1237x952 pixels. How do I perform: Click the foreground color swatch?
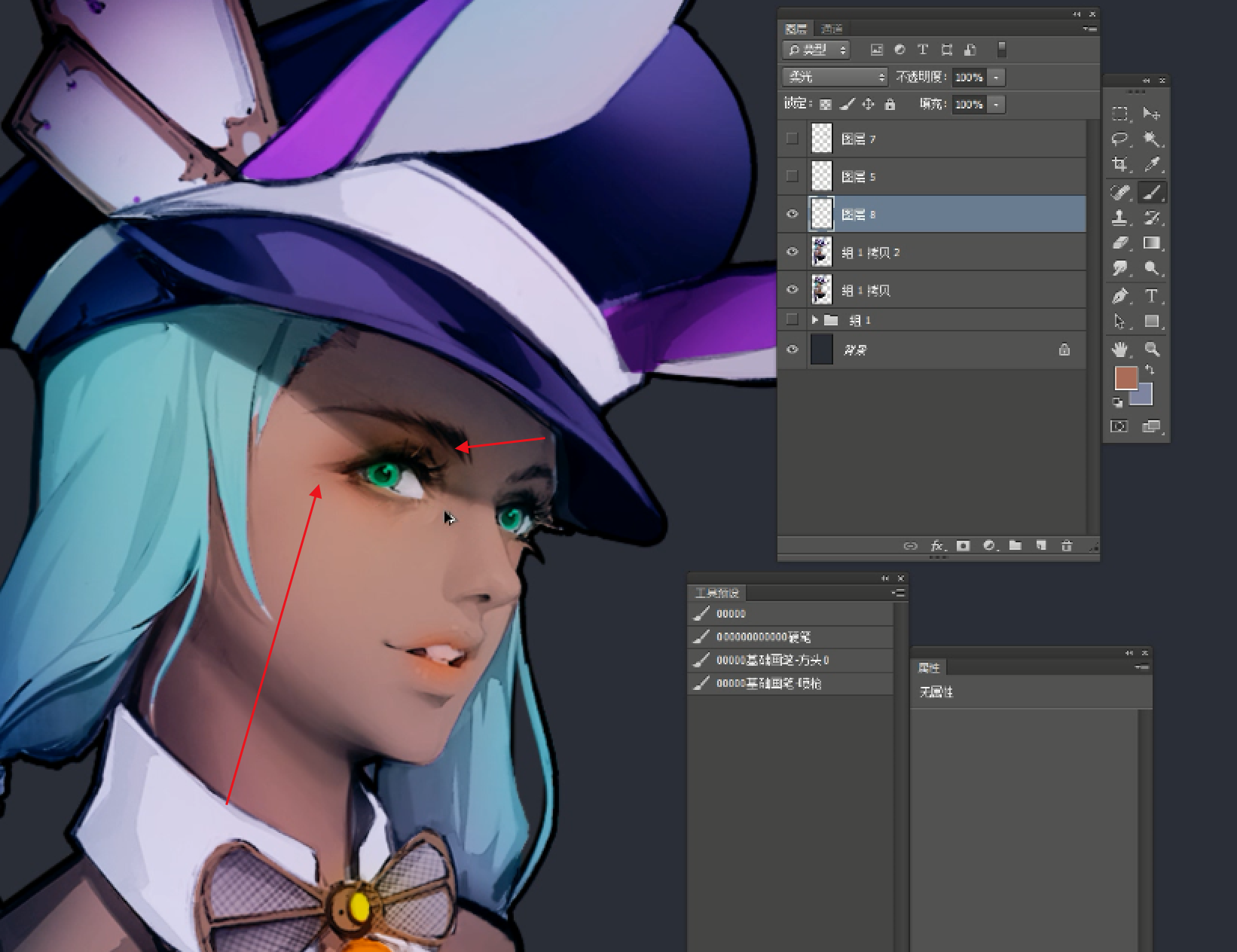(1126, 377)
